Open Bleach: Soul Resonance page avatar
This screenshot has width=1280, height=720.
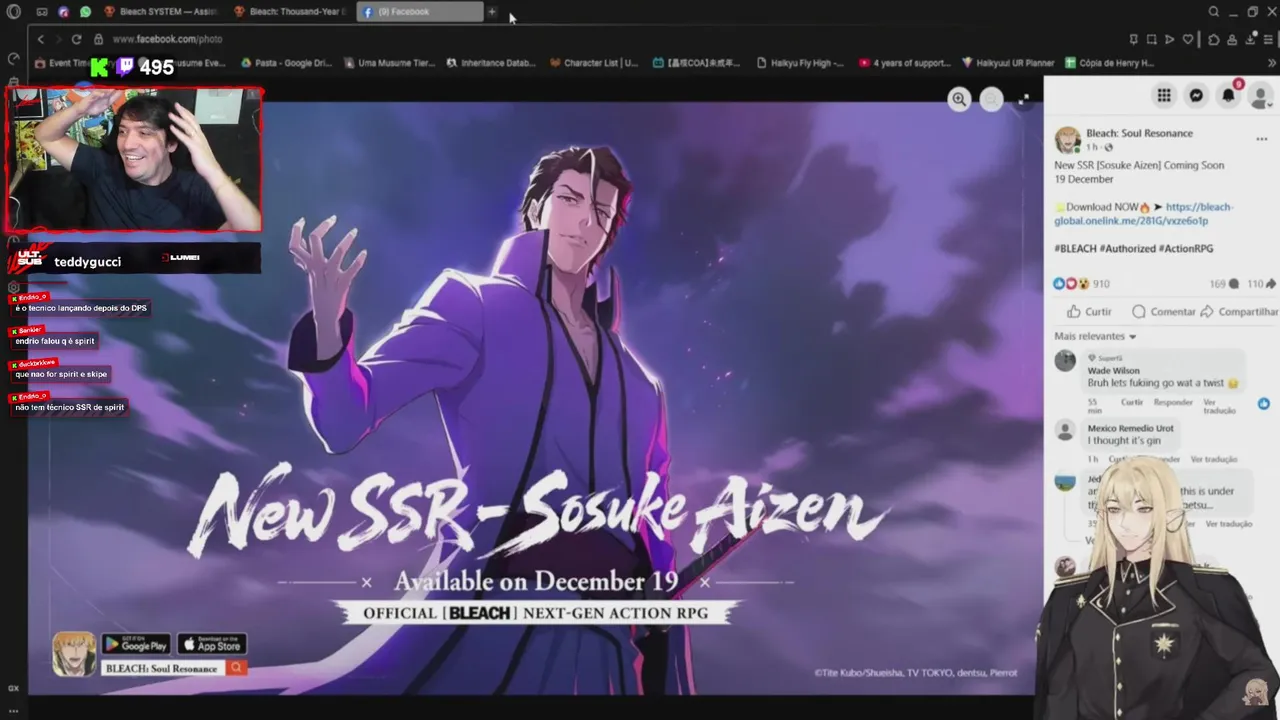(x=1067, y=139)
